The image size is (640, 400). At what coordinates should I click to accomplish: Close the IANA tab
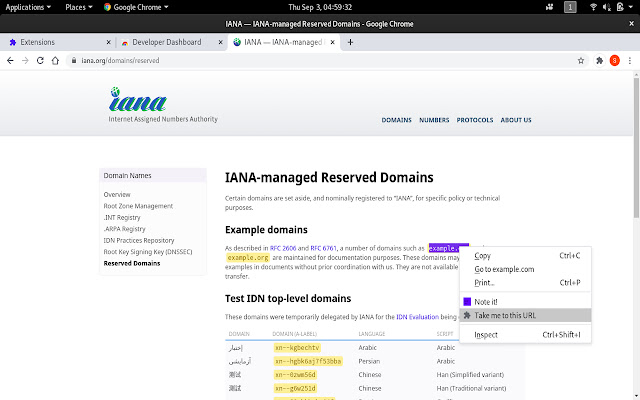tap(333, 42)
